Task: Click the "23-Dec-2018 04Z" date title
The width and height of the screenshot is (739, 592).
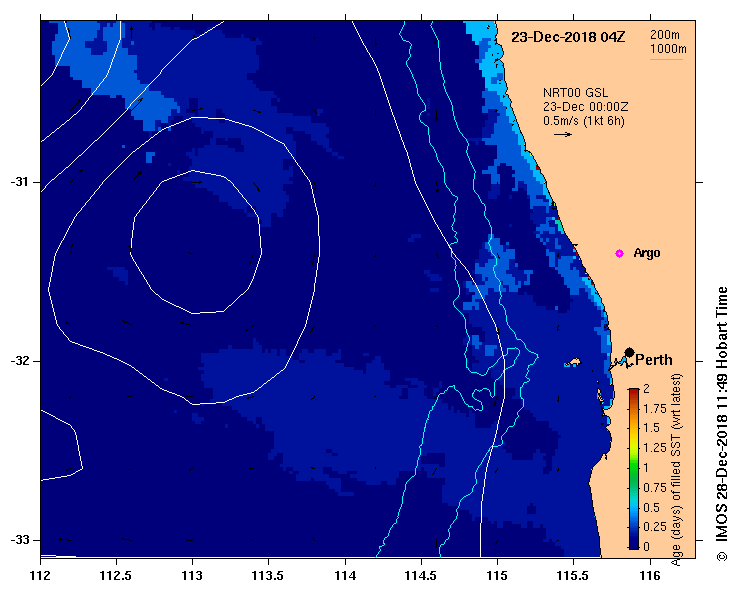Action: (568, 37)
